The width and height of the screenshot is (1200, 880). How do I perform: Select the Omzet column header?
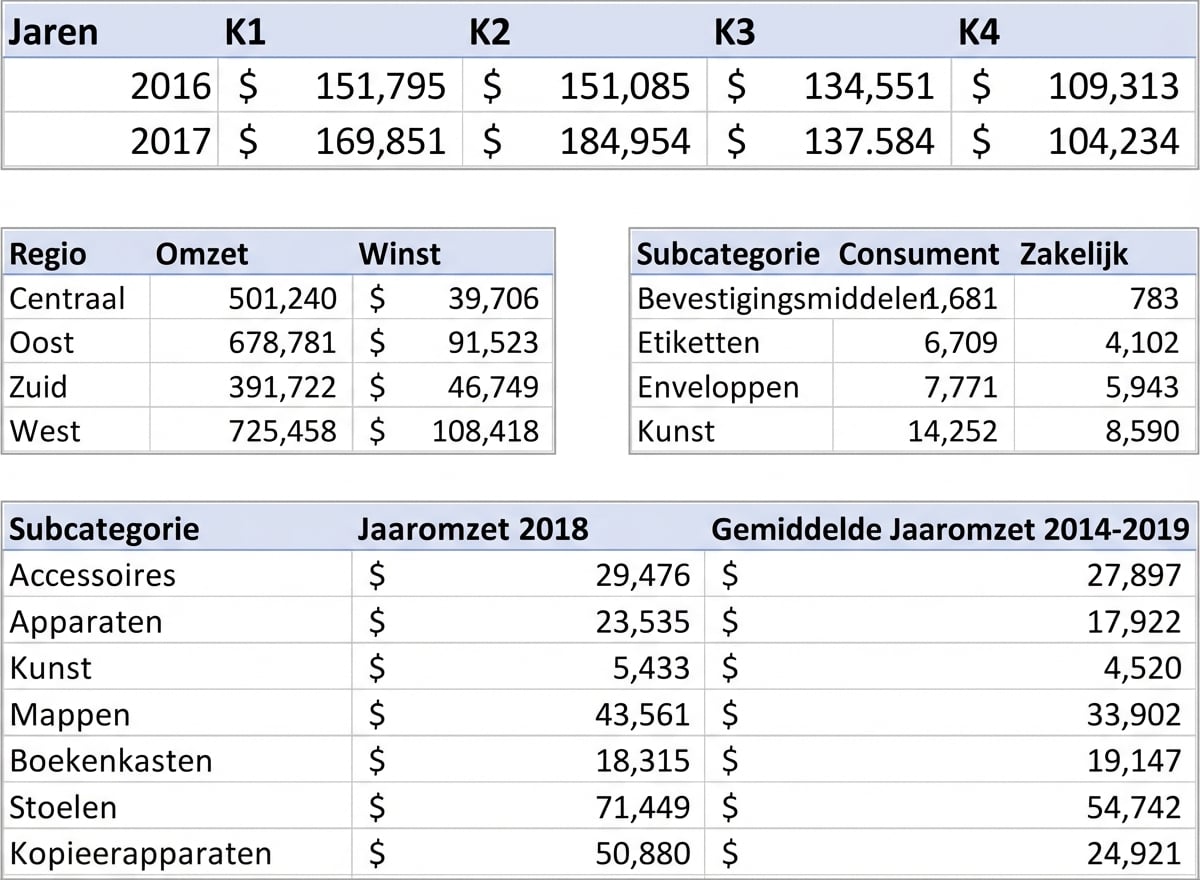click(x=203, y=253)
